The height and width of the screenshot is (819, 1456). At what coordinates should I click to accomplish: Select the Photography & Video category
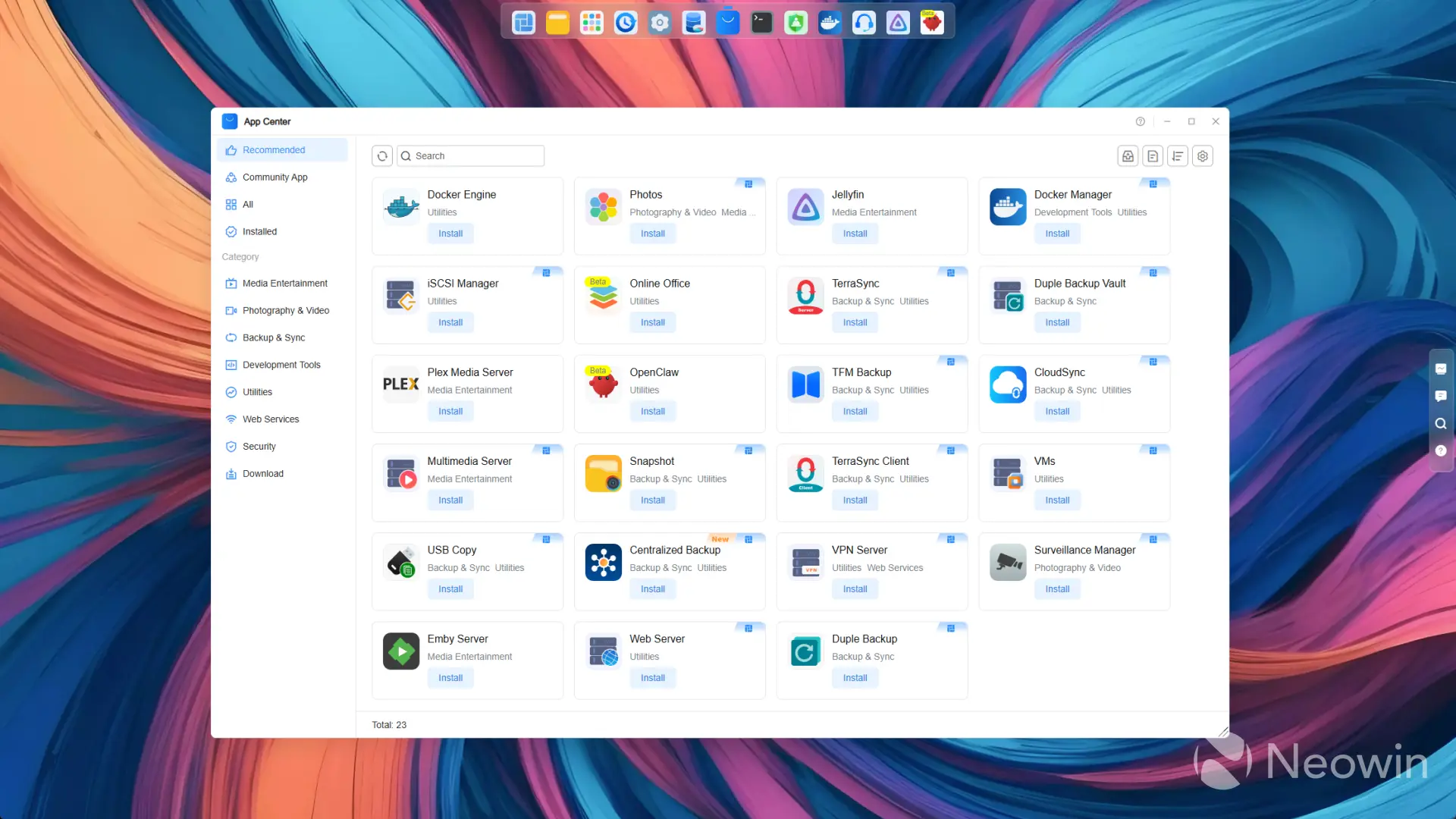click(x=283, y=311)
